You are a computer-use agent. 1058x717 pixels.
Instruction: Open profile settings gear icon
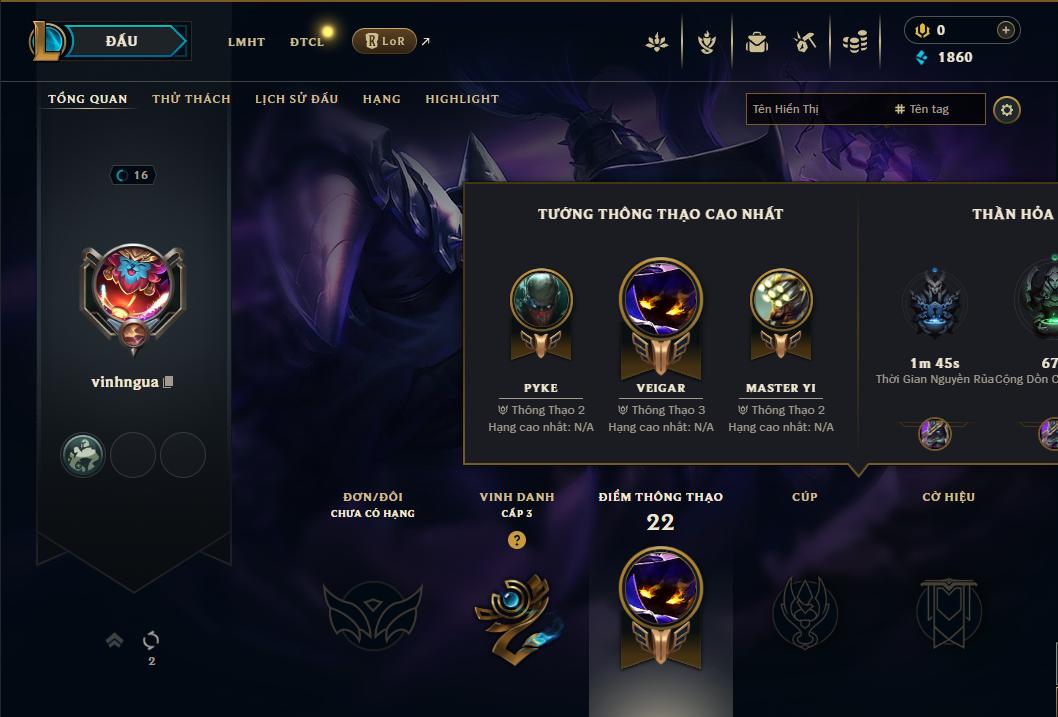tap(1007, 110)
